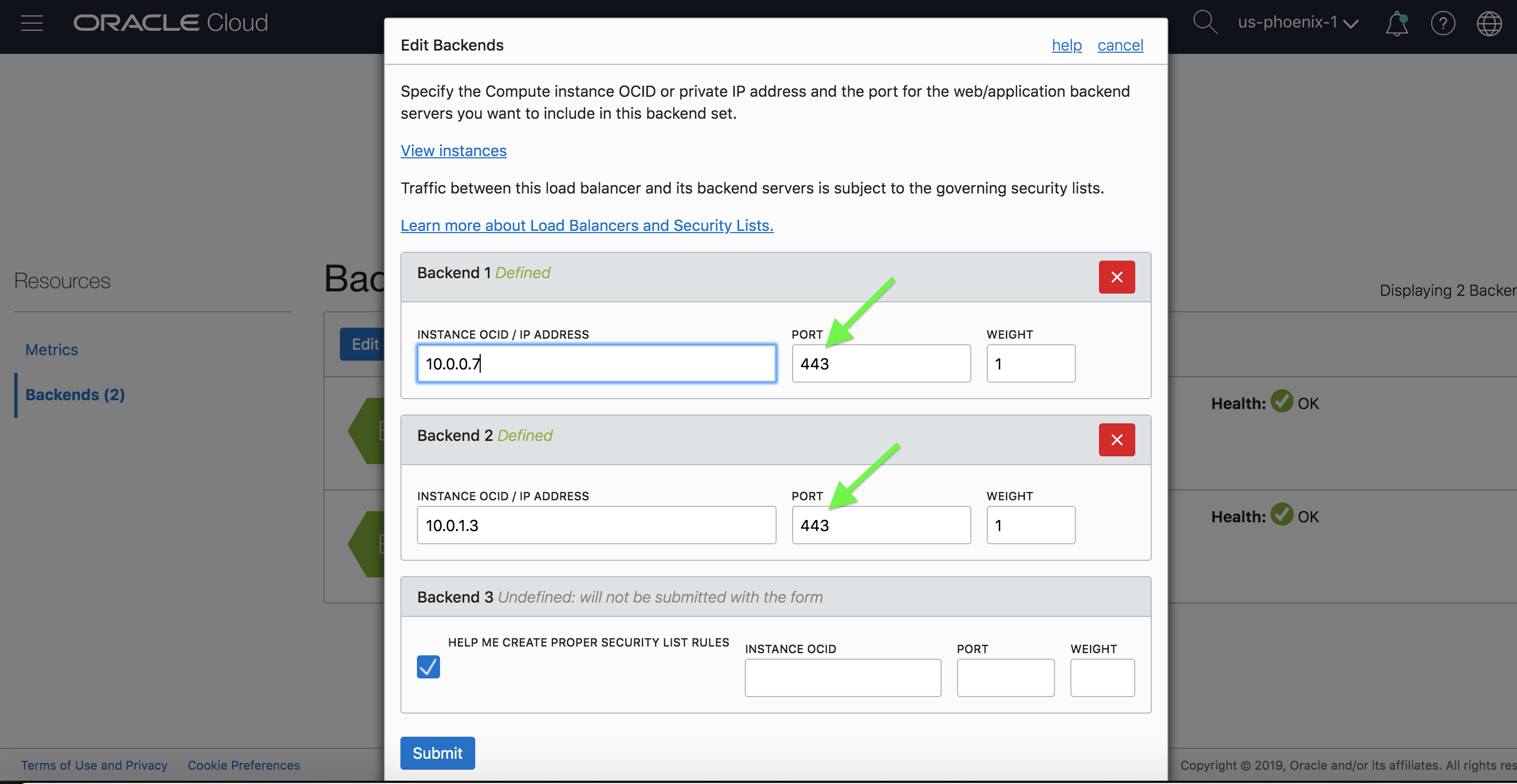Viewport: 1517px width, 784px height.
Task: Open the language globe icon
Action: (x=1489, y=24)
